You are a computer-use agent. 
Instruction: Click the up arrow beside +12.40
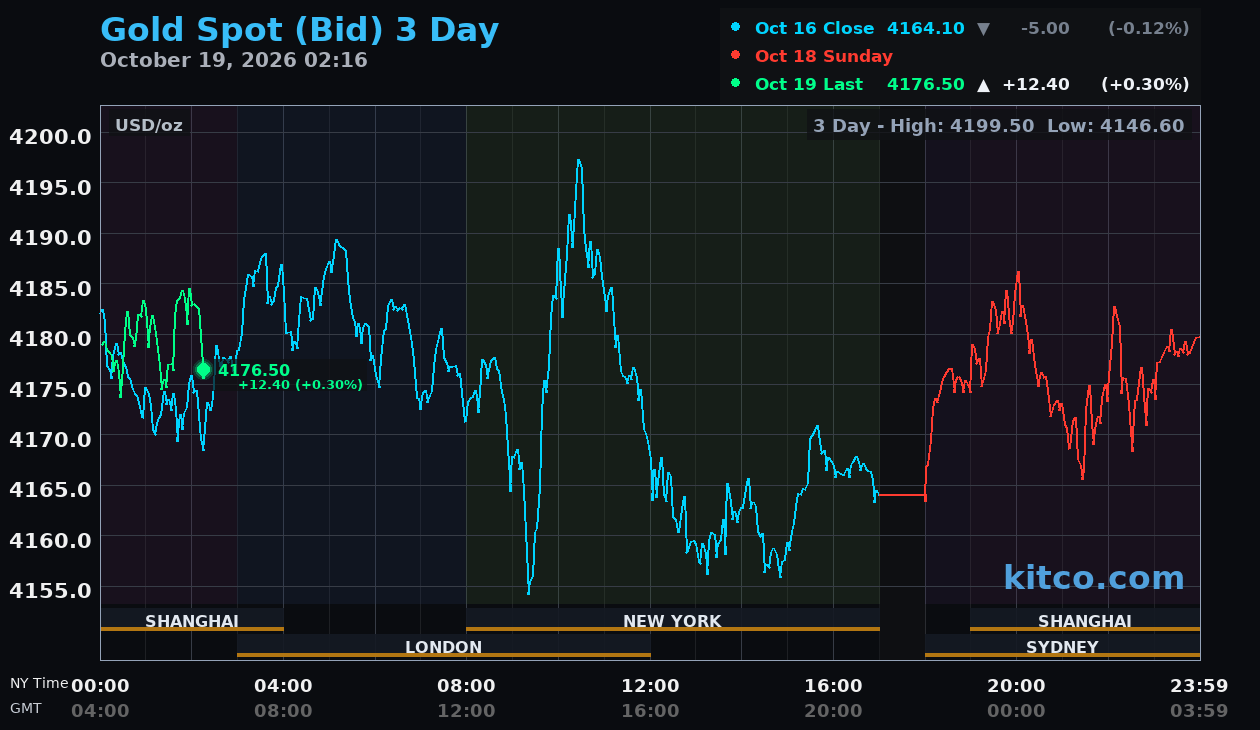[x=983, y=85]
